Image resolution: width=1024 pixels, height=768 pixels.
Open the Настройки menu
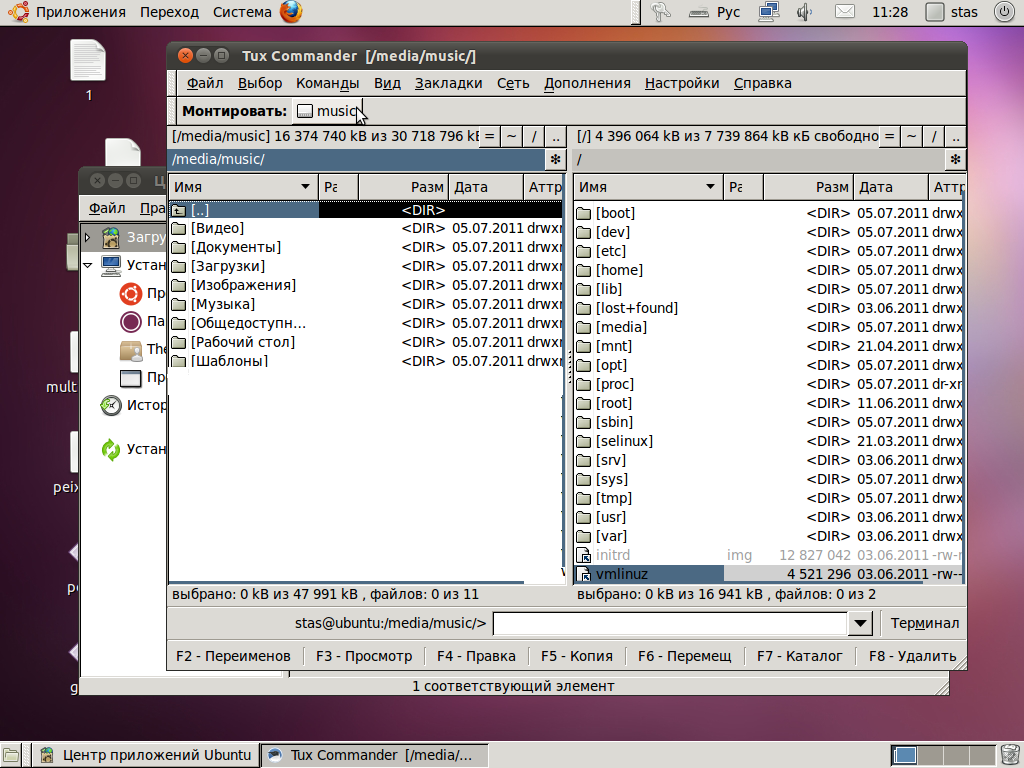[x=682, y=84]
